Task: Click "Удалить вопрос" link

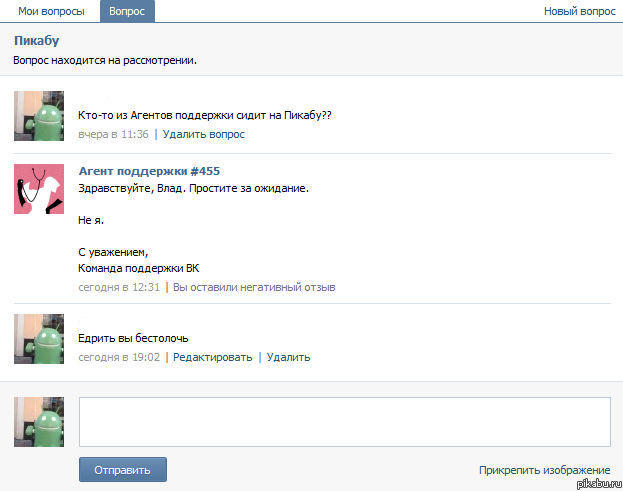Action: coord(204,134)
